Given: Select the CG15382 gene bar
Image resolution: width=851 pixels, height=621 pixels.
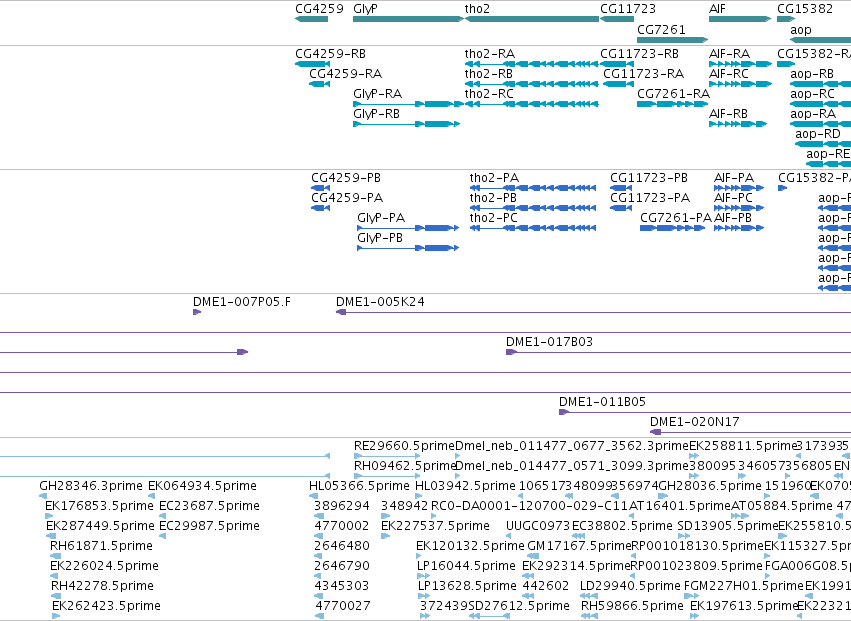Looking at the screenshot, I should 786,19.
